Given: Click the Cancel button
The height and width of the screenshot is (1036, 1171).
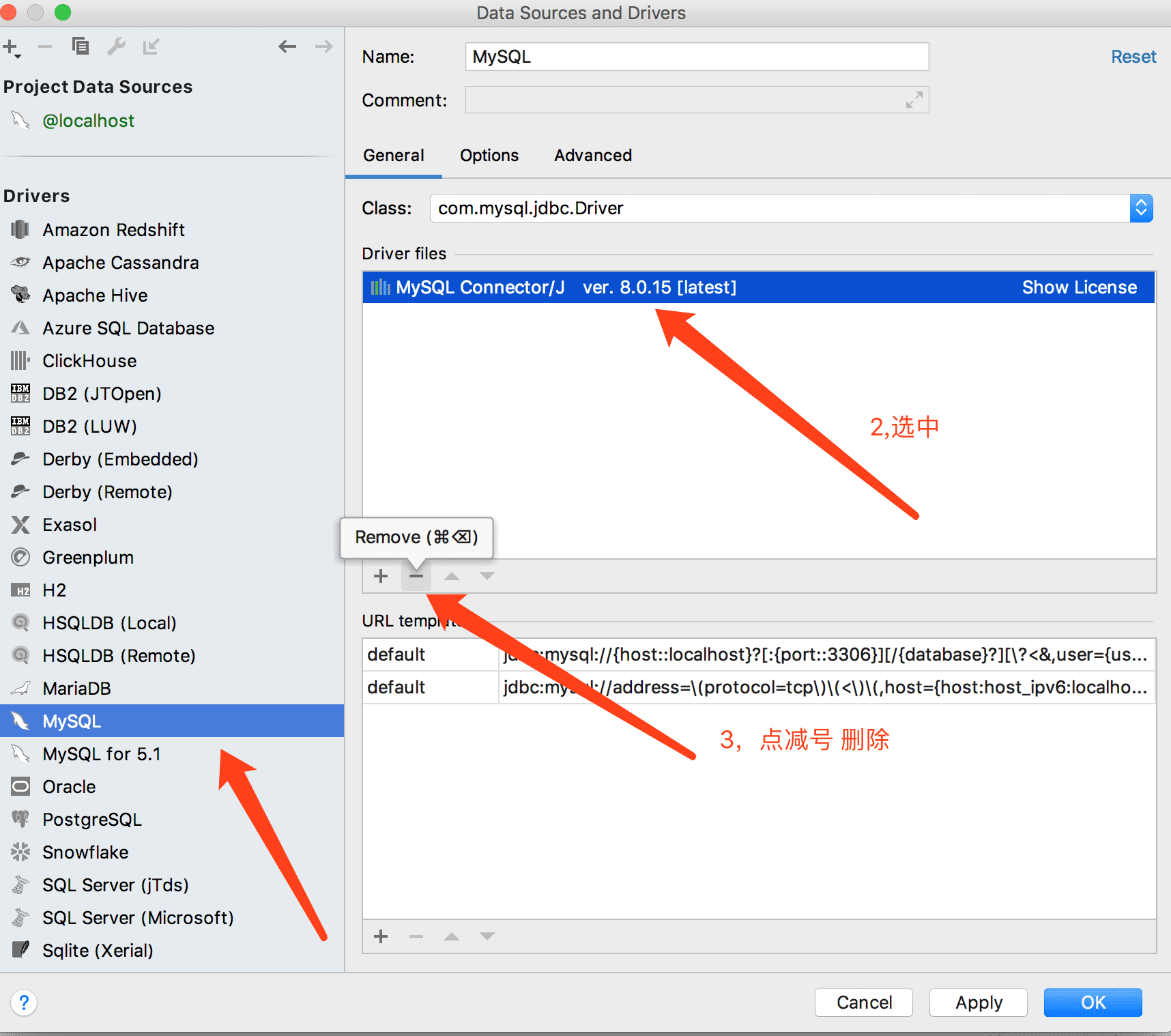Looking at the screenshot, I should click(x=864, y=1003).
